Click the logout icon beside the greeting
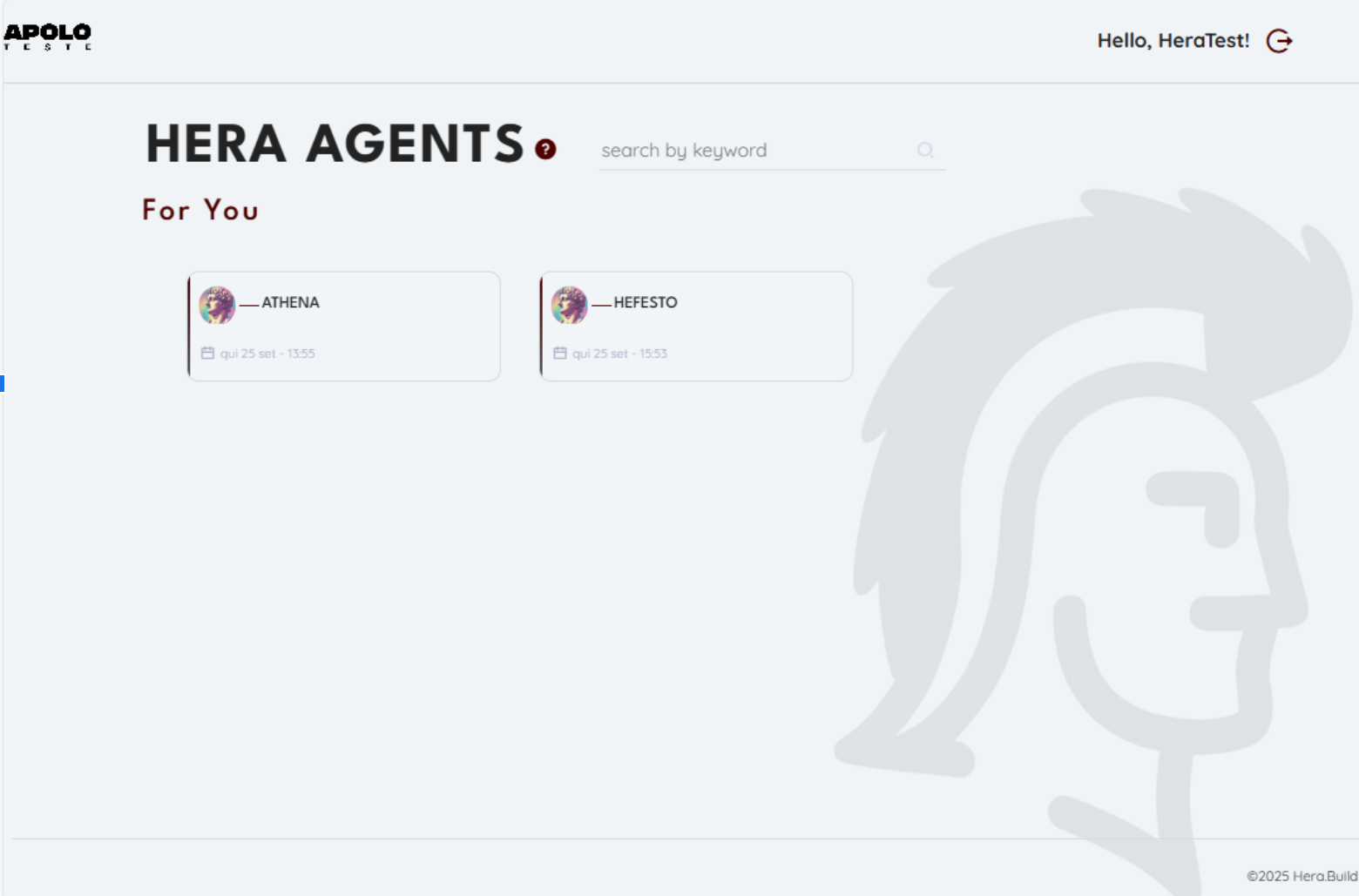1359x896 pixels. click(x=1279, y=41)
